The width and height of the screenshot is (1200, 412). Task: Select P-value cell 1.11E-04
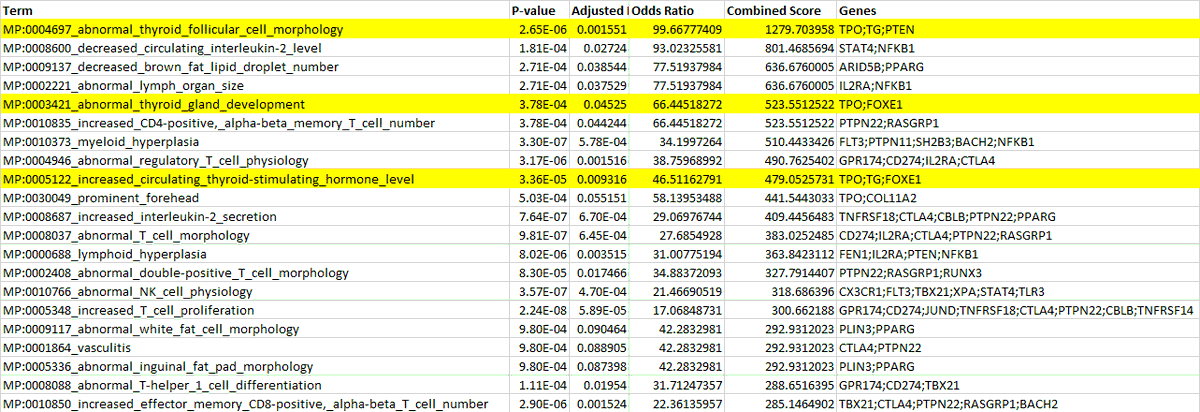[x=538, y=385]
